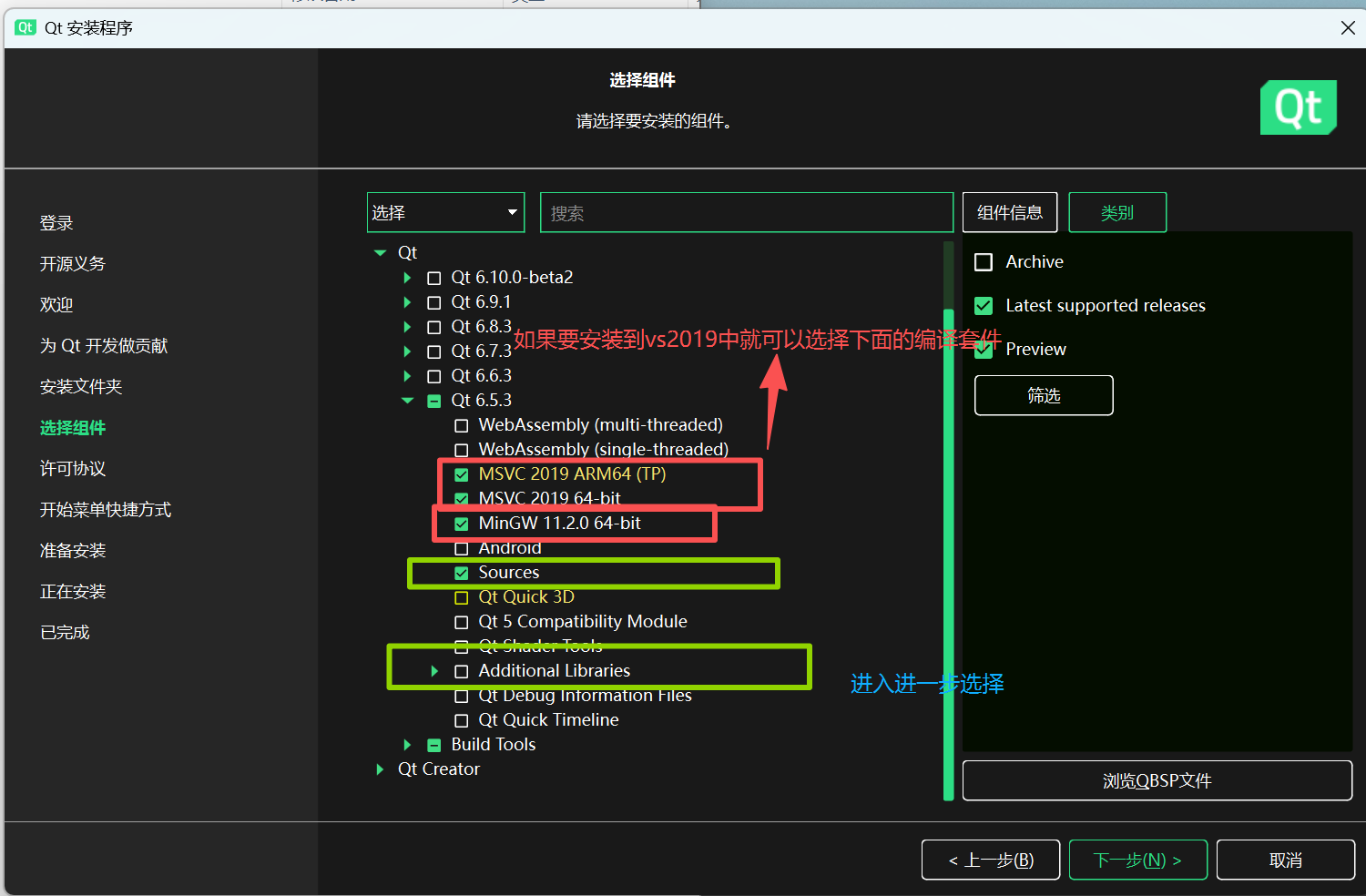Image resolution: width=1366 pixels, height=896 pixels.
Task: Enable WebAssembly (single-threaded) component
Action: pyautogui.click(x=462, y=450)
